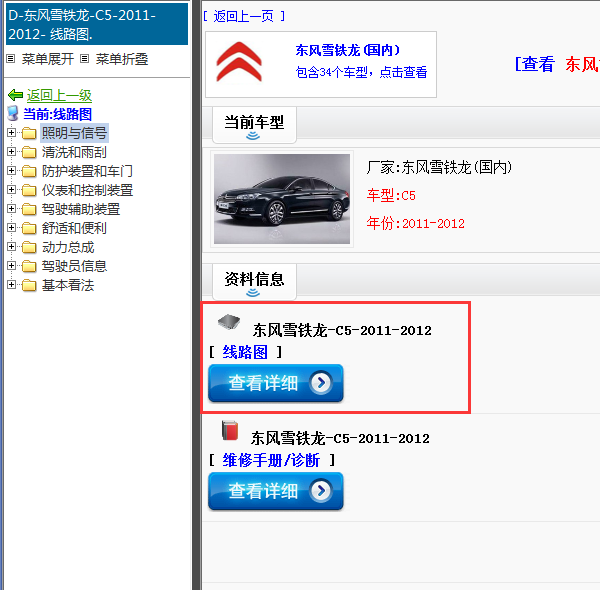Click the black Citroën C5 car thumbnail

click(282, 199)
